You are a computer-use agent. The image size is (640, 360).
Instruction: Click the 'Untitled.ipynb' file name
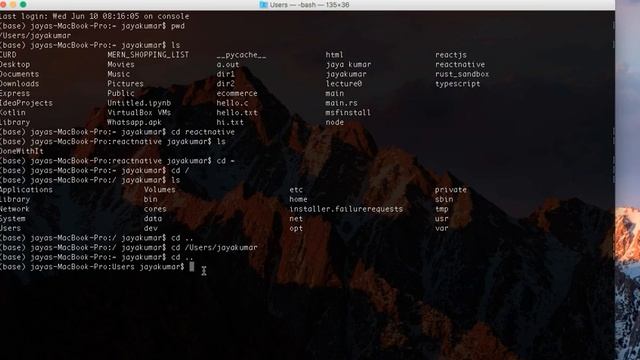click(139, 103)
